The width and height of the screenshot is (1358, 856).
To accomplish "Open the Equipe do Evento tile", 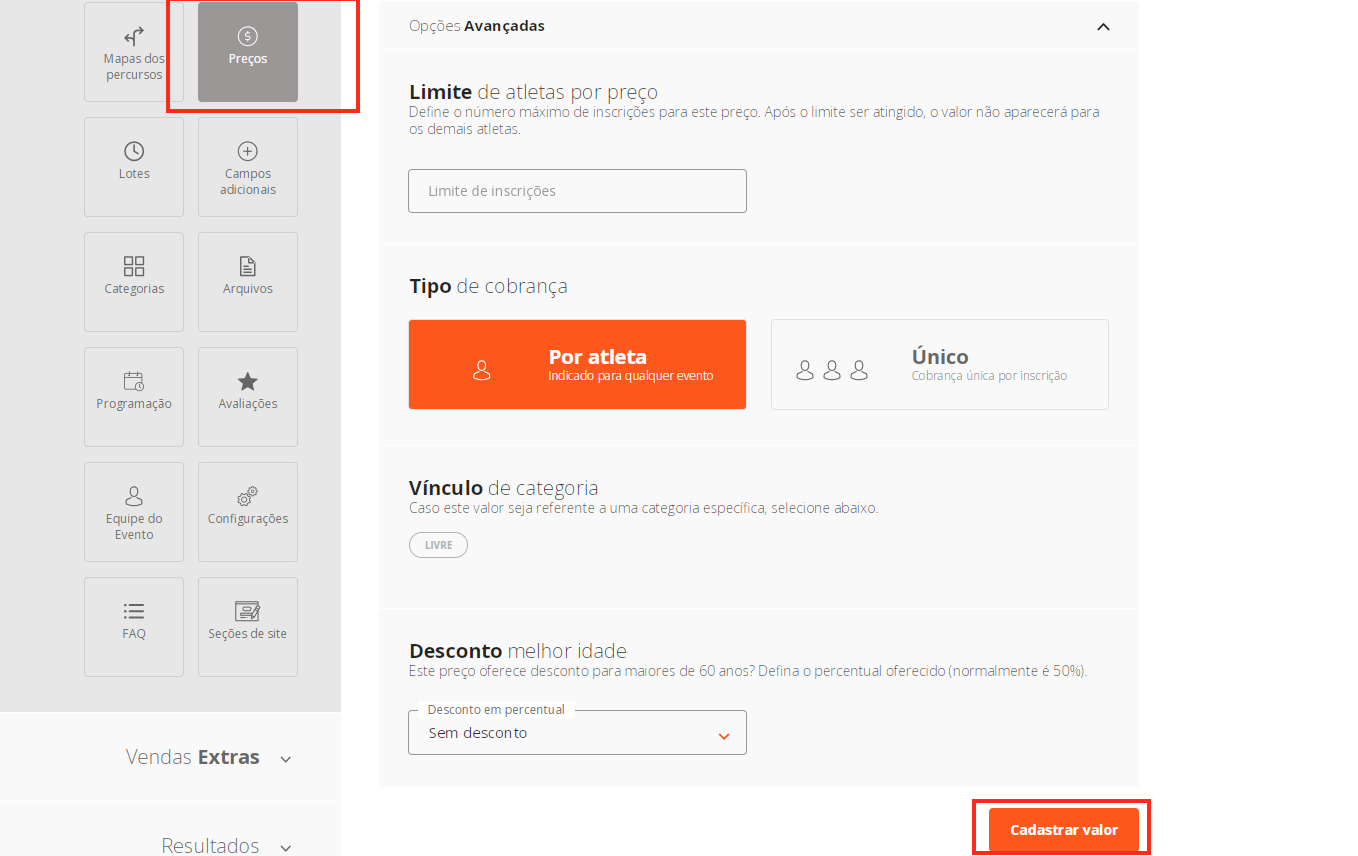I will [134, 512].
